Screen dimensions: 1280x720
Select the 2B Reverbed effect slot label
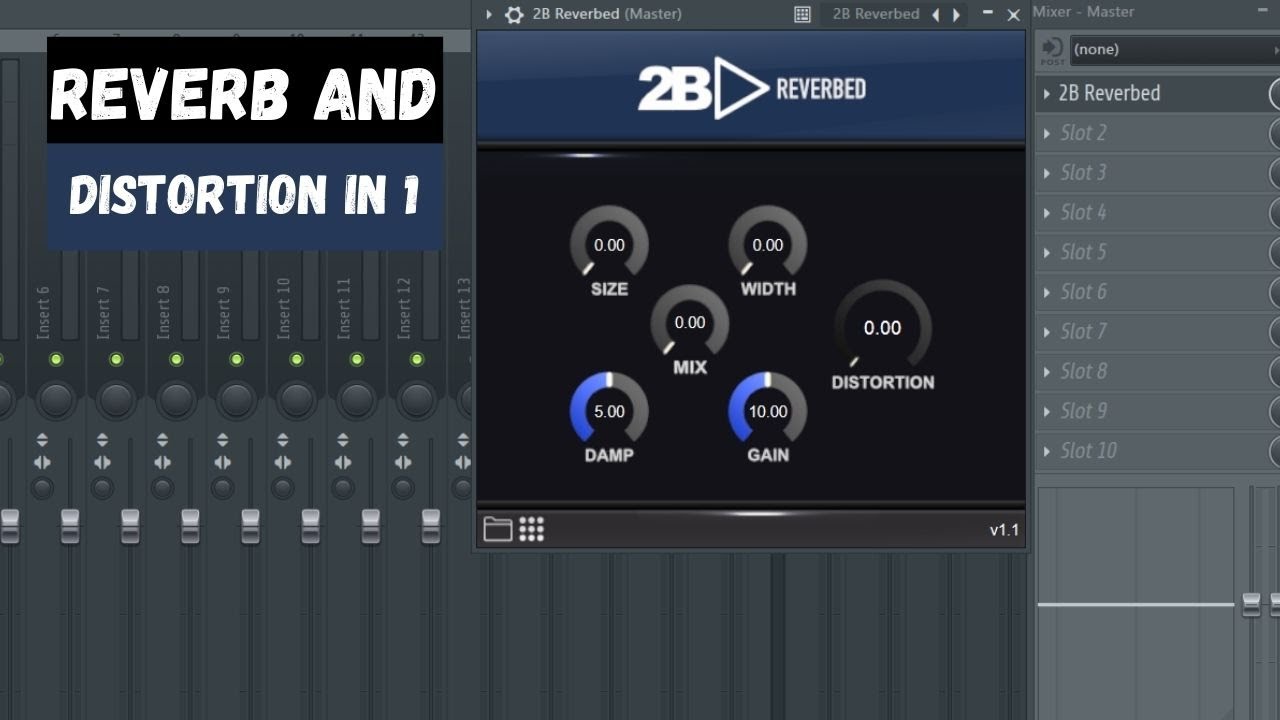[1109, 93]
